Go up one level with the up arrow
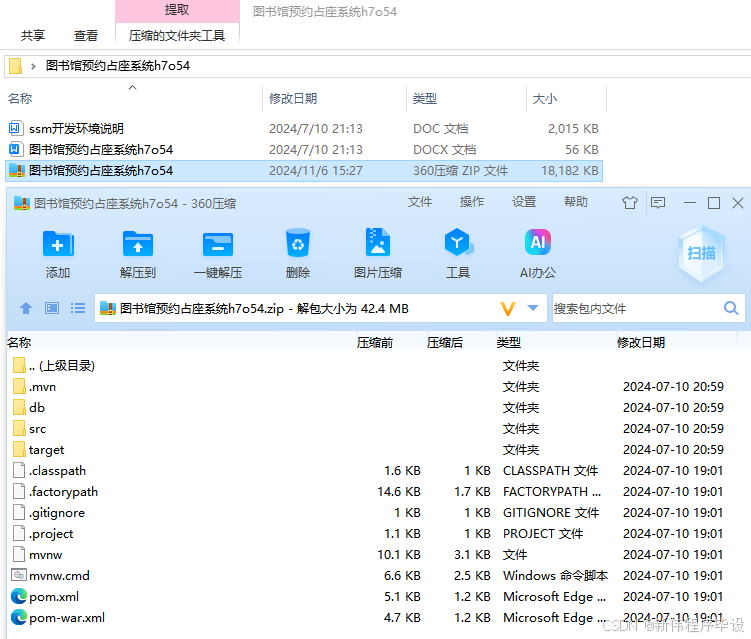The width and height of the screenshot is (751, 639). pyautogui.click(x=26, y=308)
